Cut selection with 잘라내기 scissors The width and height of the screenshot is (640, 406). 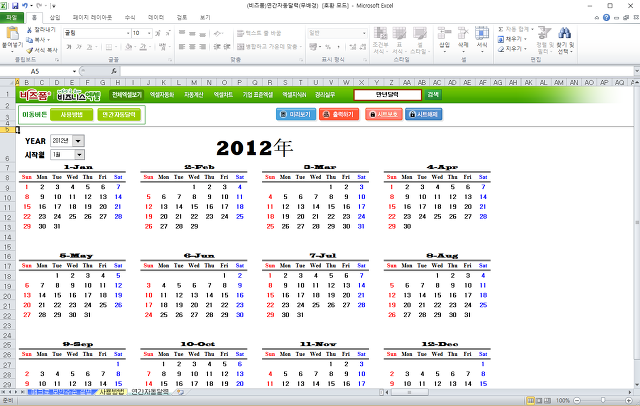point(41,30)
